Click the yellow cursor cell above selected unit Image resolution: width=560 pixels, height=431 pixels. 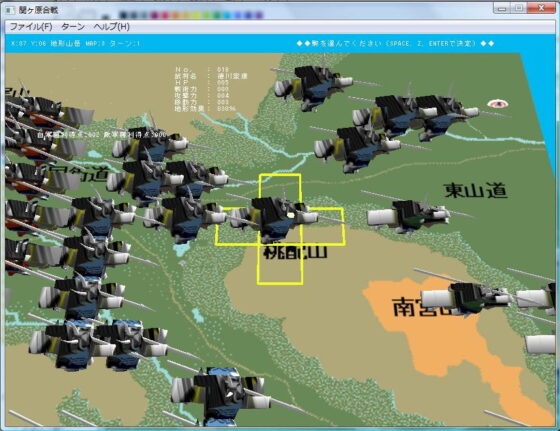point(280,191)
